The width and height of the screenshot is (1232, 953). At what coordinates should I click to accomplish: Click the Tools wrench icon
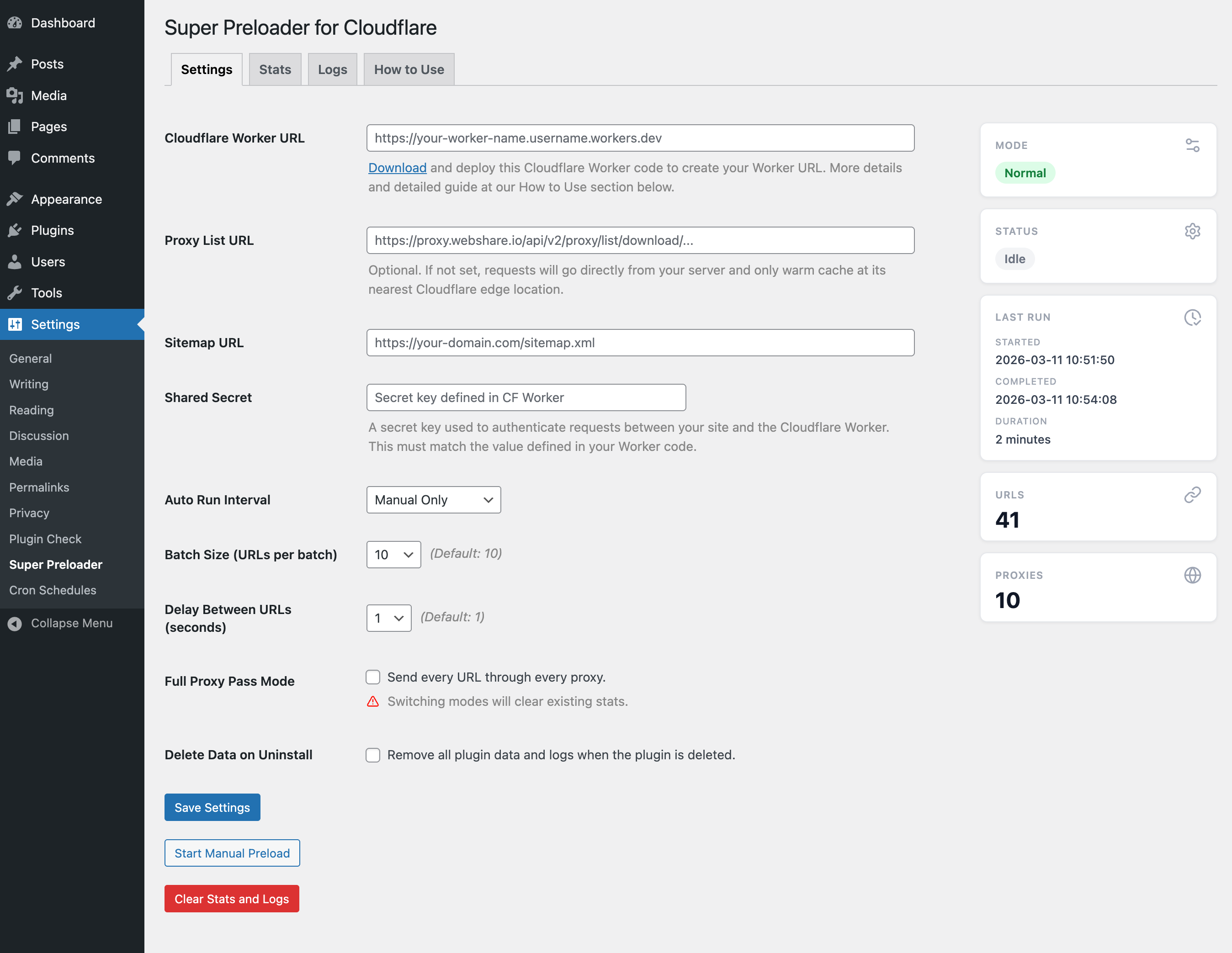coord(15,293)
